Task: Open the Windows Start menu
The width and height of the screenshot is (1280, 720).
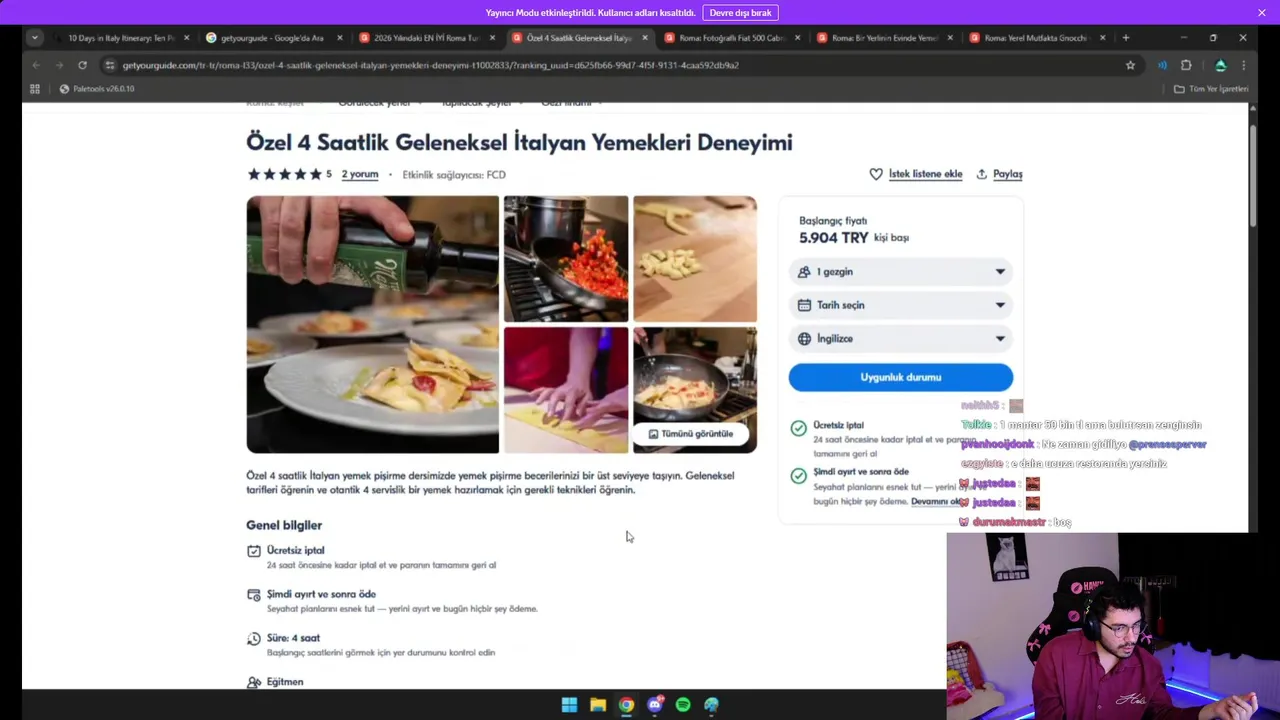Action: [x=569, y=705]
